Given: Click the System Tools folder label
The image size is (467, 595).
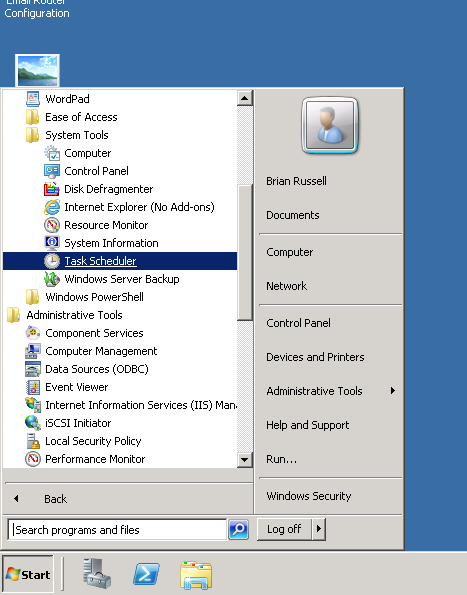Looking at the screenshot, I should 77,135.
